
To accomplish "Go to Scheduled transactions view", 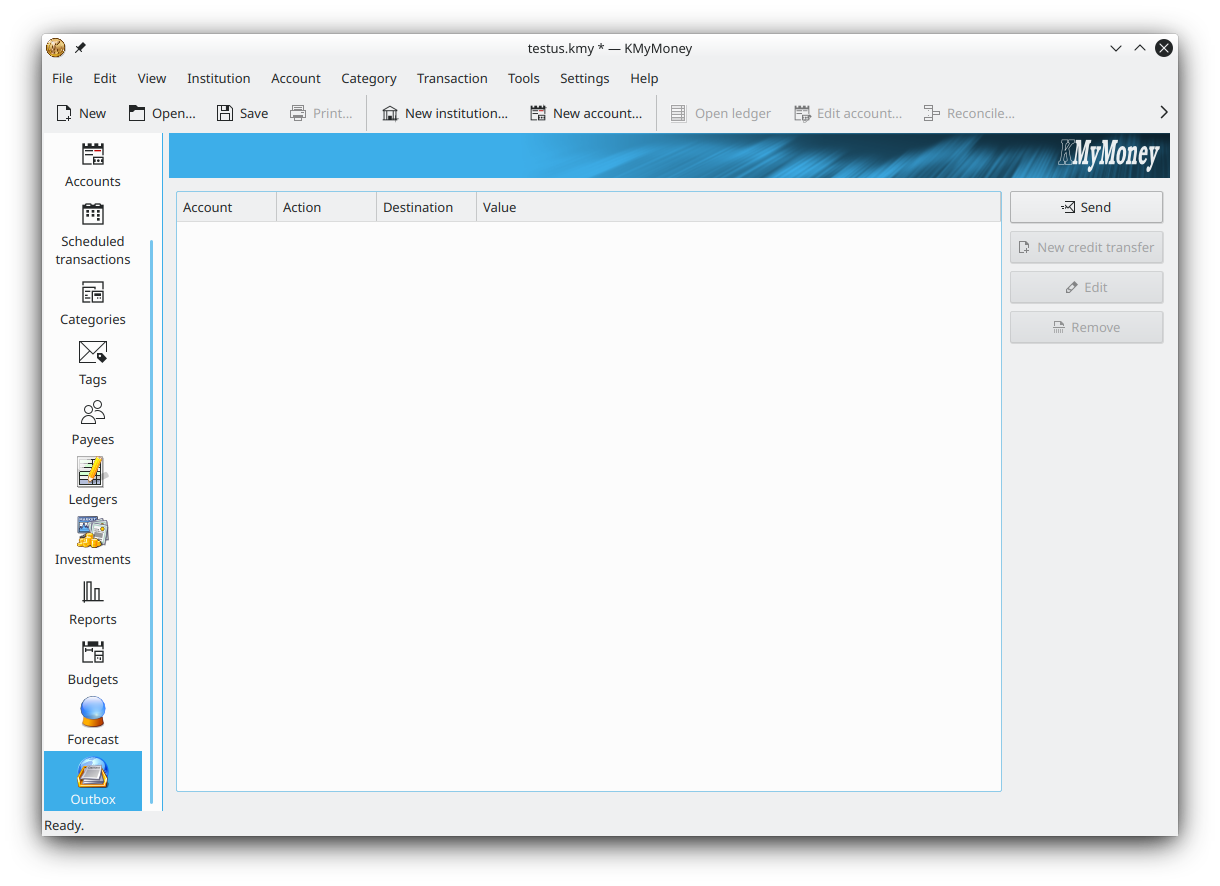I will [93, 215].
